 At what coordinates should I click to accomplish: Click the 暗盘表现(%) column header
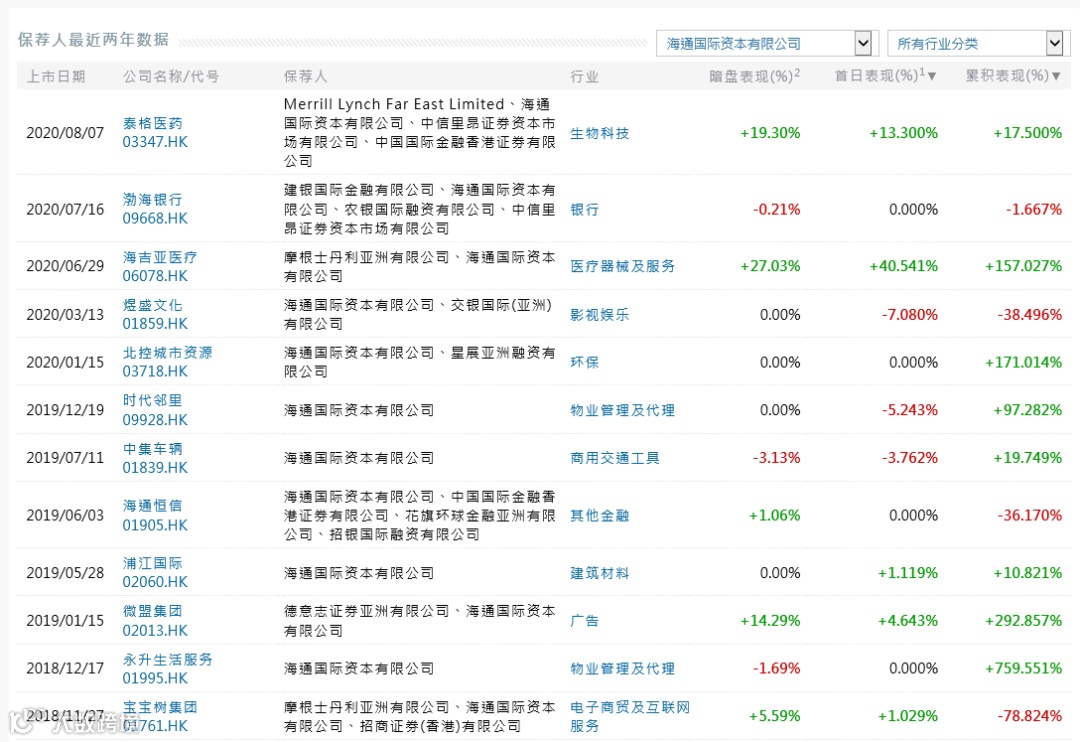point(754,76)
